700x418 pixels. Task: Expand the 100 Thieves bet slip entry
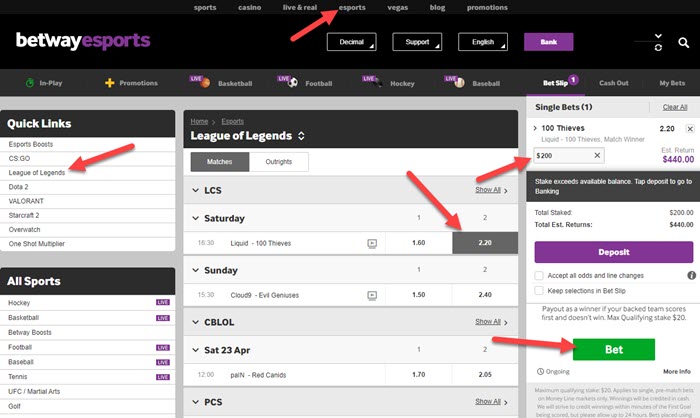tap(535, 128)
